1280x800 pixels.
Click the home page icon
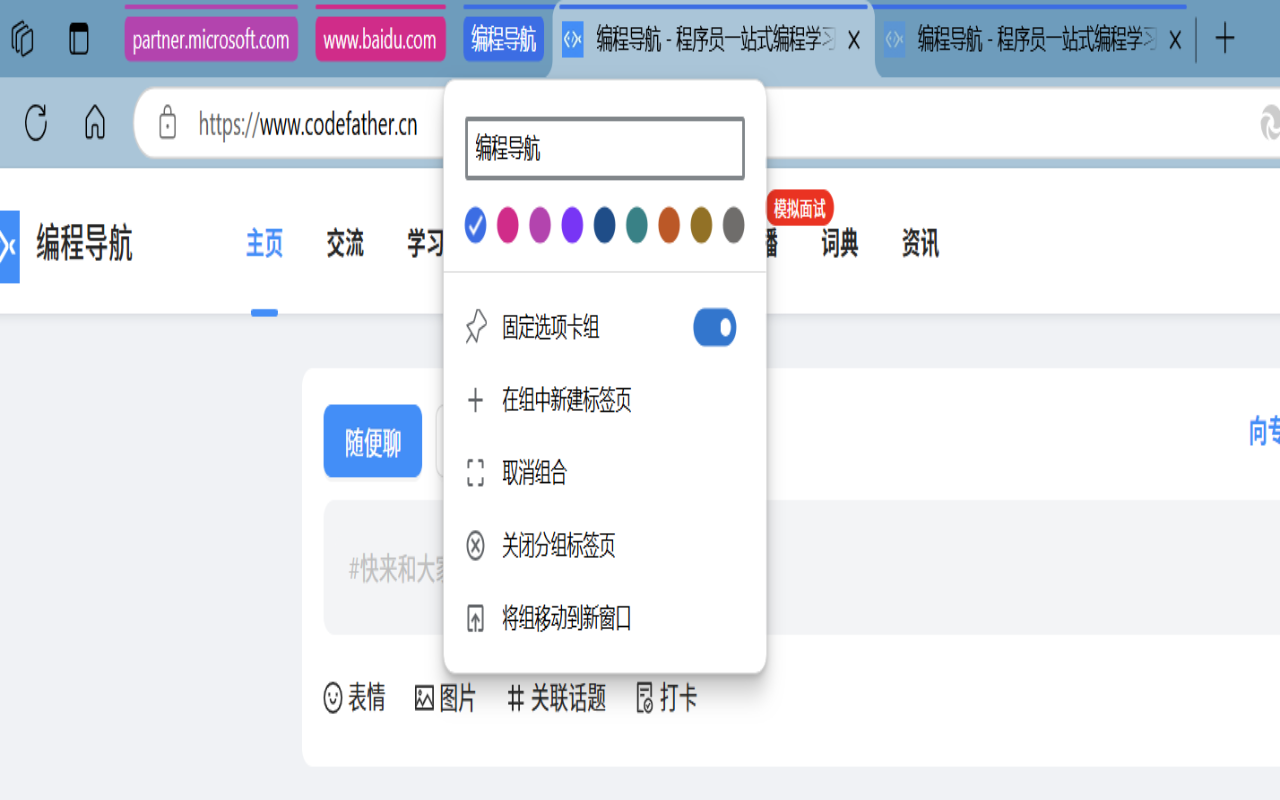(95, 123)
